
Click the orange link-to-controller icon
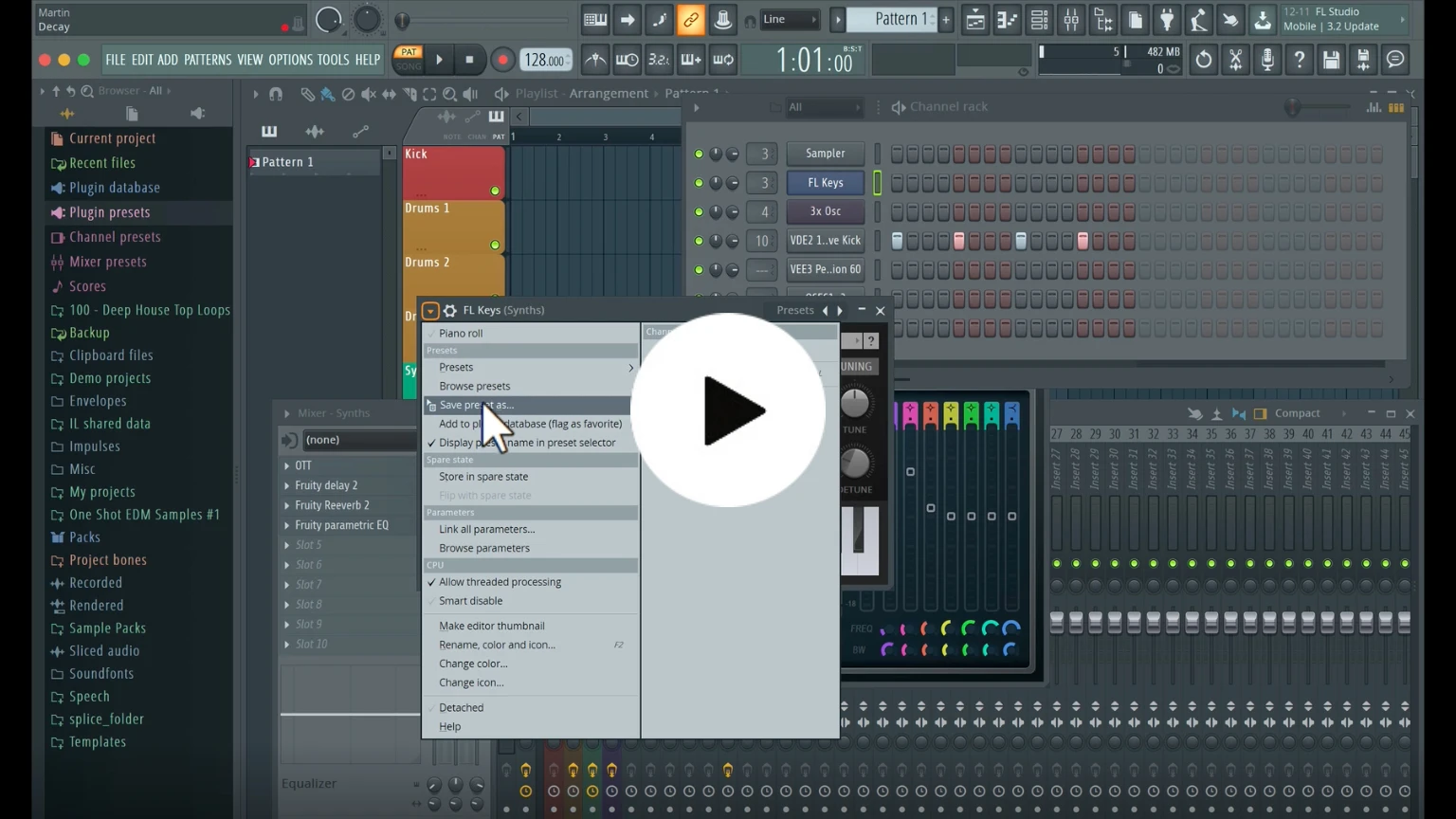691,20
